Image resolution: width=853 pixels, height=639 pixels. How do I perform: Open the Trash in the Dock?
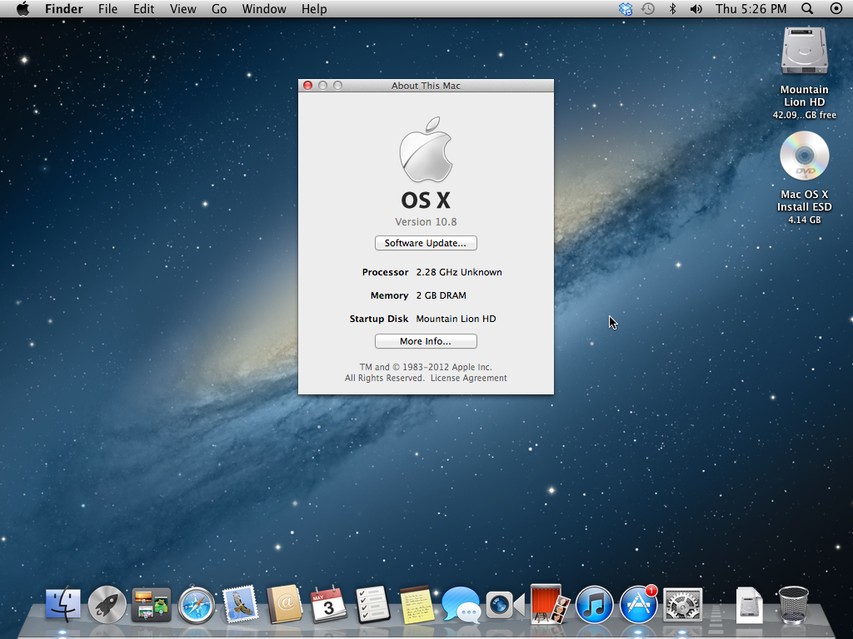click(793, 604)
